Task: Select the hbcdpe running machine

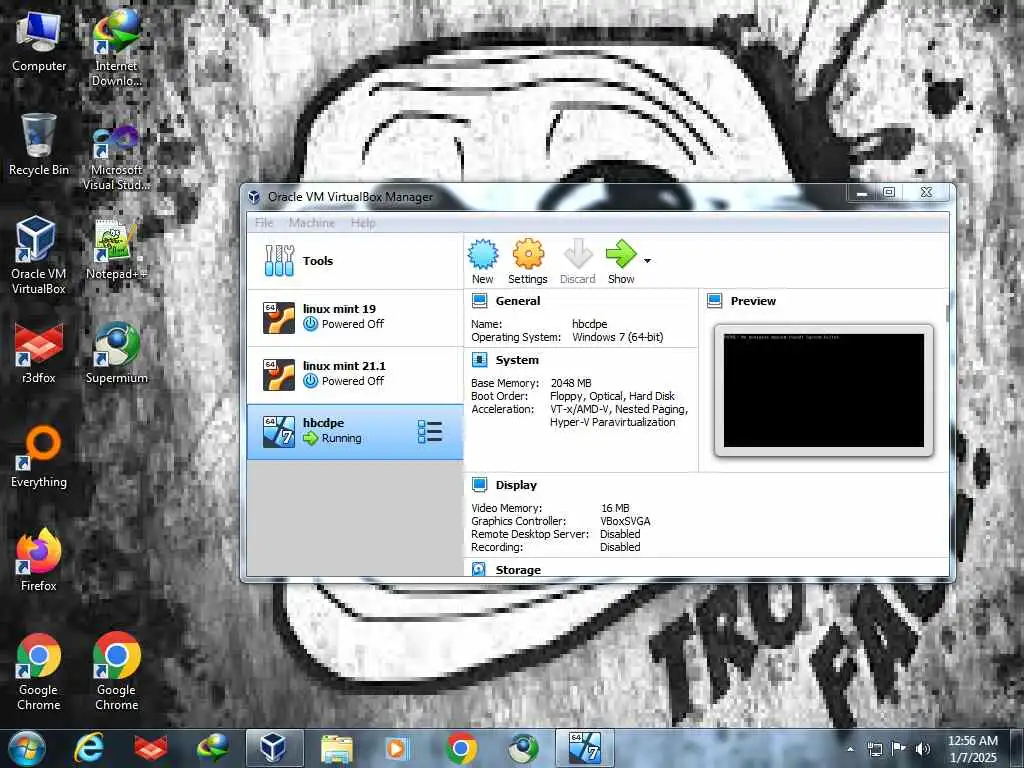Action: [355, 432]
